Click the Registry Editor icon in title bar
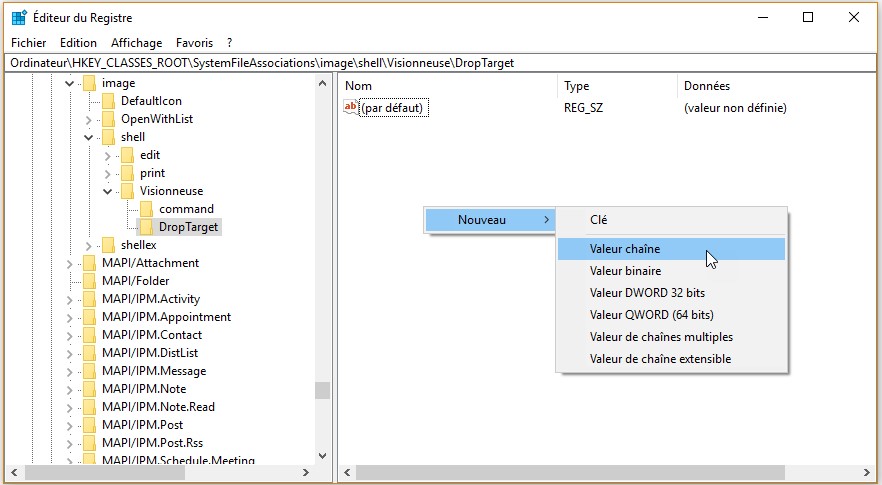Viewport: 882px width, 485px height. coord(20,18)
